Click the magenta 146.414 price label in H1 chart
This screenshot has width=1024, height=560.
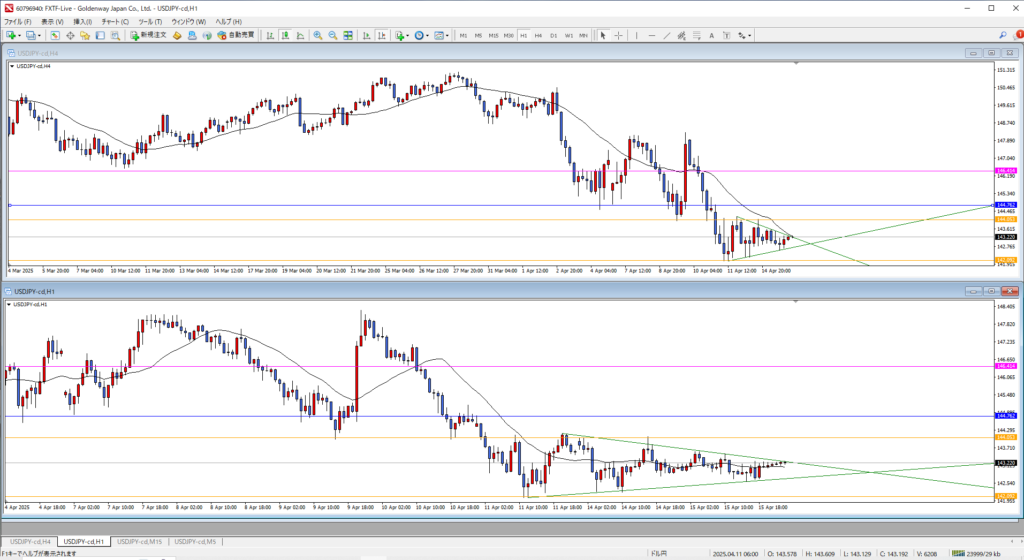tap(1006, 366)
